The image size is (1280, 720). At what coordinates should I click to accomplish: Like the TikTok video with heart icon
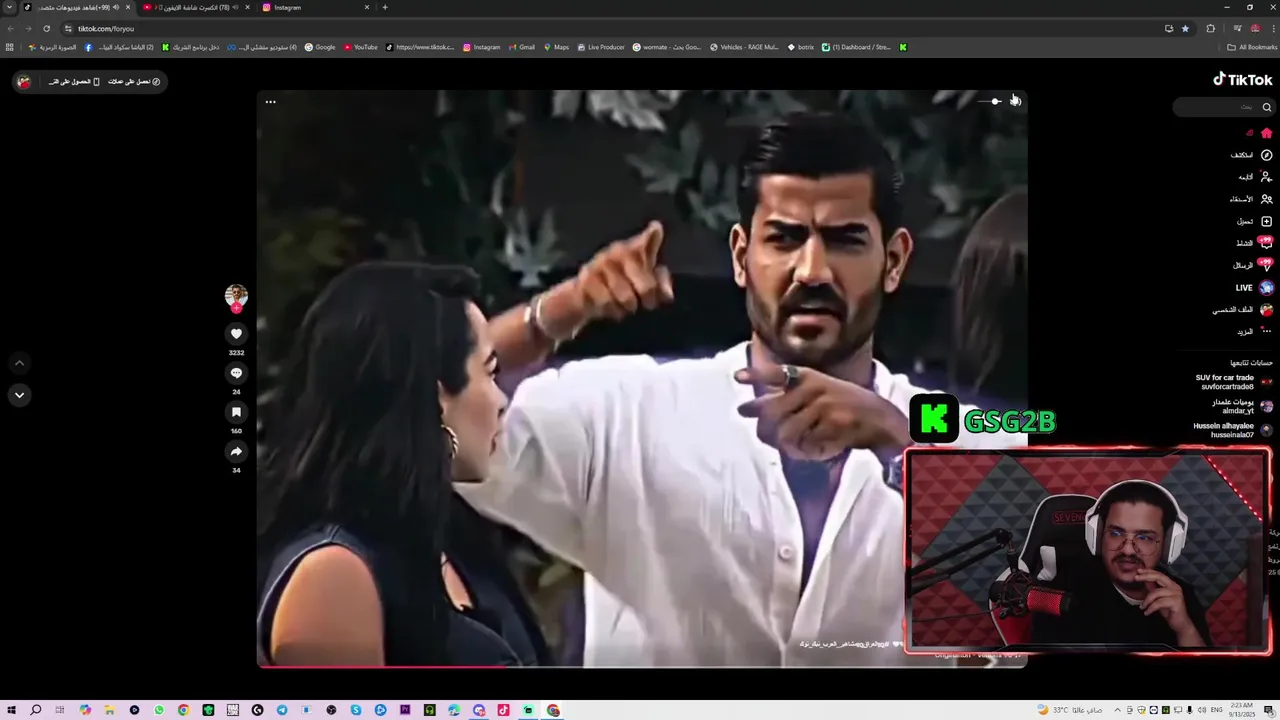[x=236, y=334]
